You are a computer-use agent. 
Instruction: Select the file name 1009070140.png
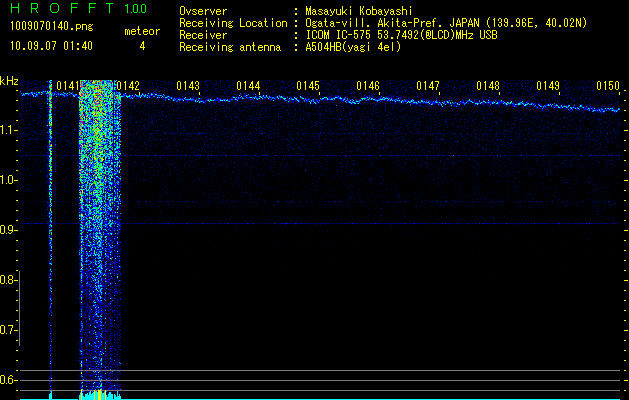[52, 27]
